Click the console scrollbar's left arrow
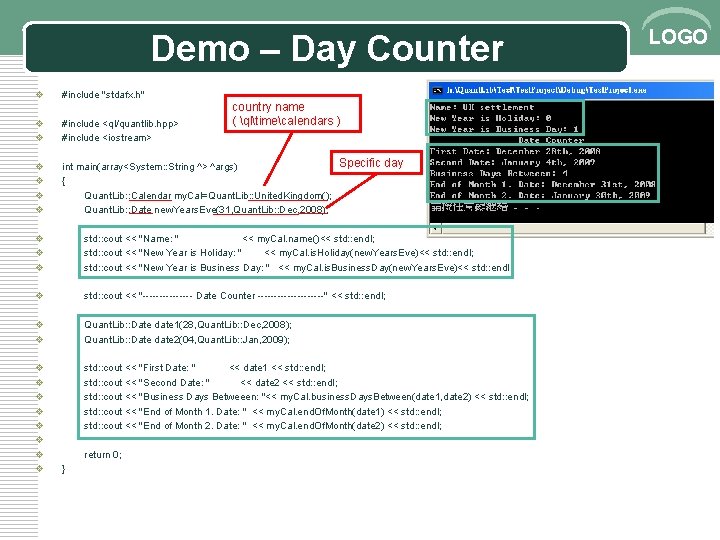Image resolution: width=720 pixels, height=540 pixels. pyautogui.click(x=435, y=228)
